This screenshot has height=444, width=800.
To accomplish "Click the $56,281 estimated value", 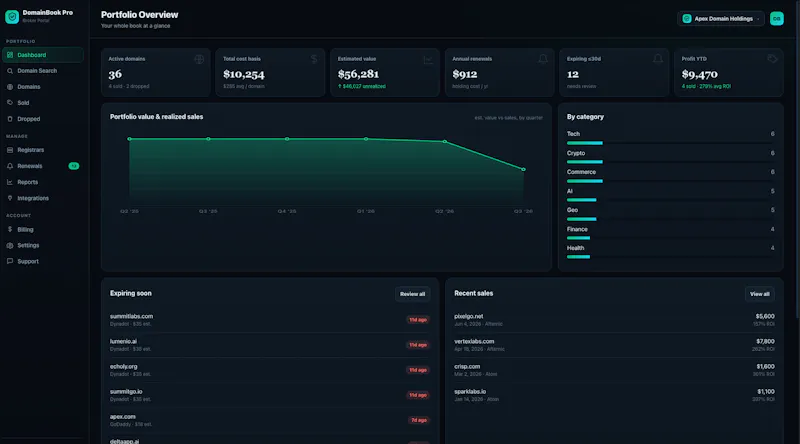I will point(358,74).
